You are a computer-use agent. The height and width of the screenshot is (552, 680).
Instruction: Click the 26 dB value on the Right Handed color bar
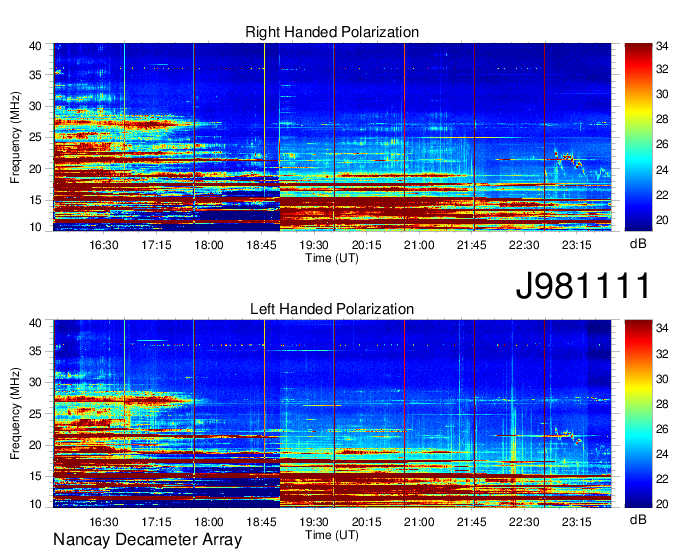(662, 144)
